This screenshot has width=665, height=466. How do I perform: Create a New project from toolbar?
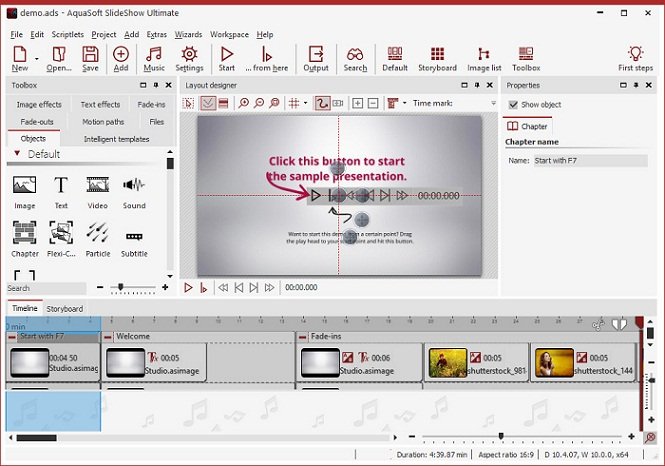pyautogui.click(x=20, y=59)
